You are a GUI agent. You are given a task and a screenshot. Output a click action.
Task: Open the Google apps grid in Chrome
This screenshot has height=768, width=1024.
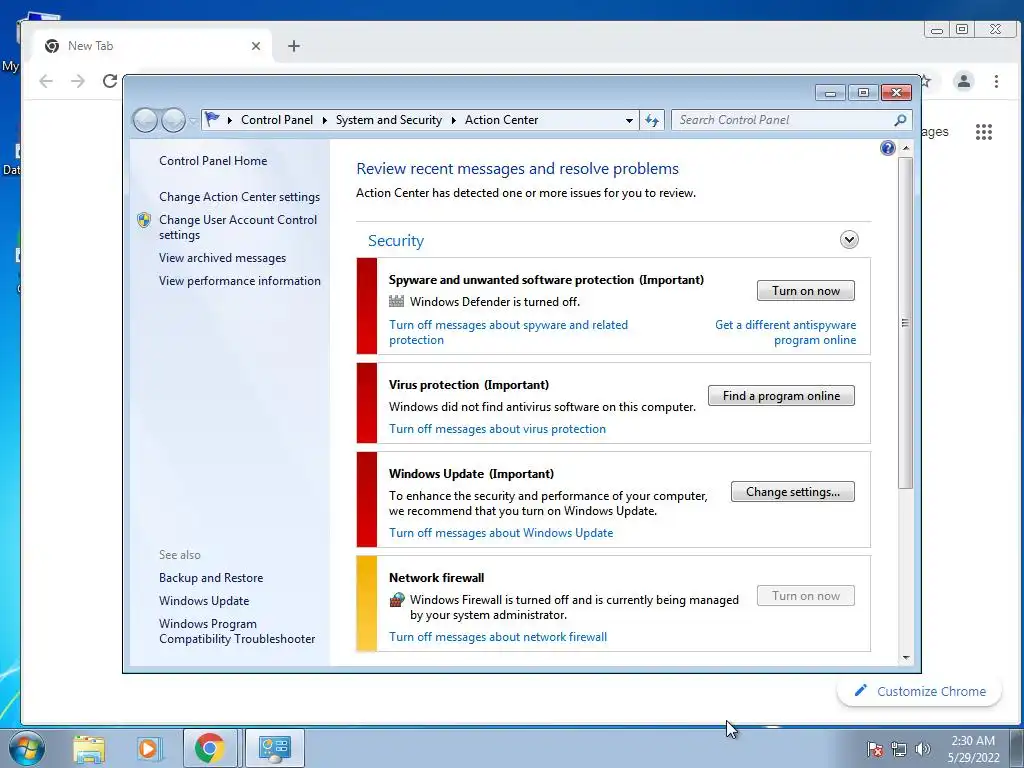tap(984, 132)
